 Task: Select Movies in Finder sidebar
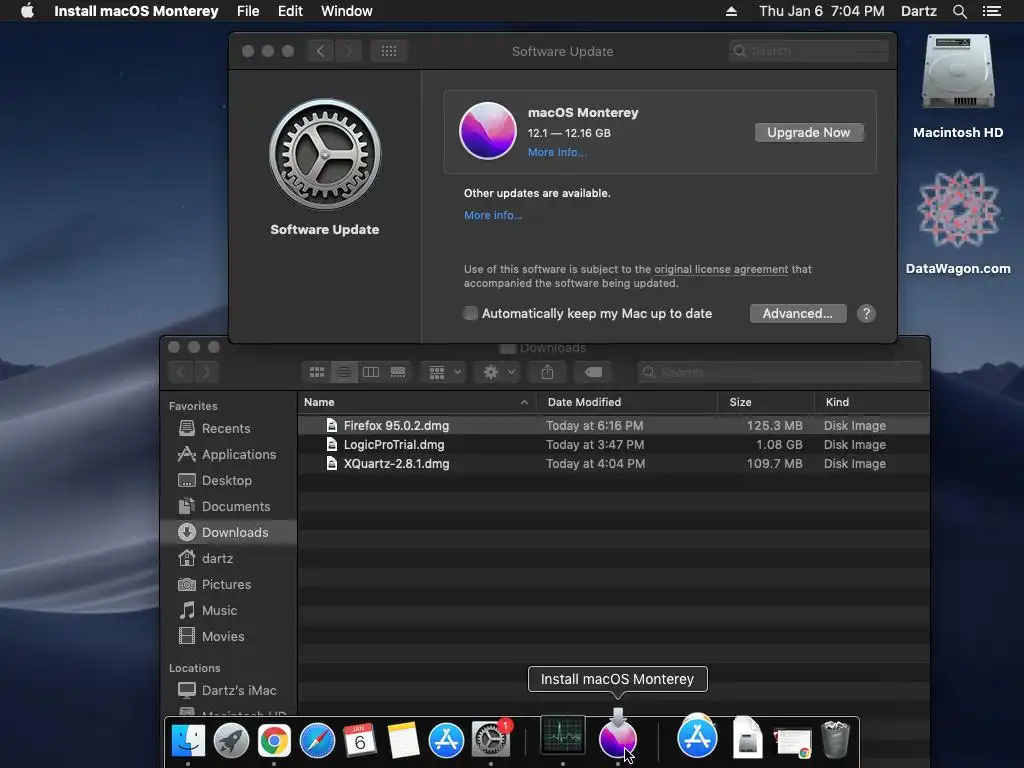(228, 637)
